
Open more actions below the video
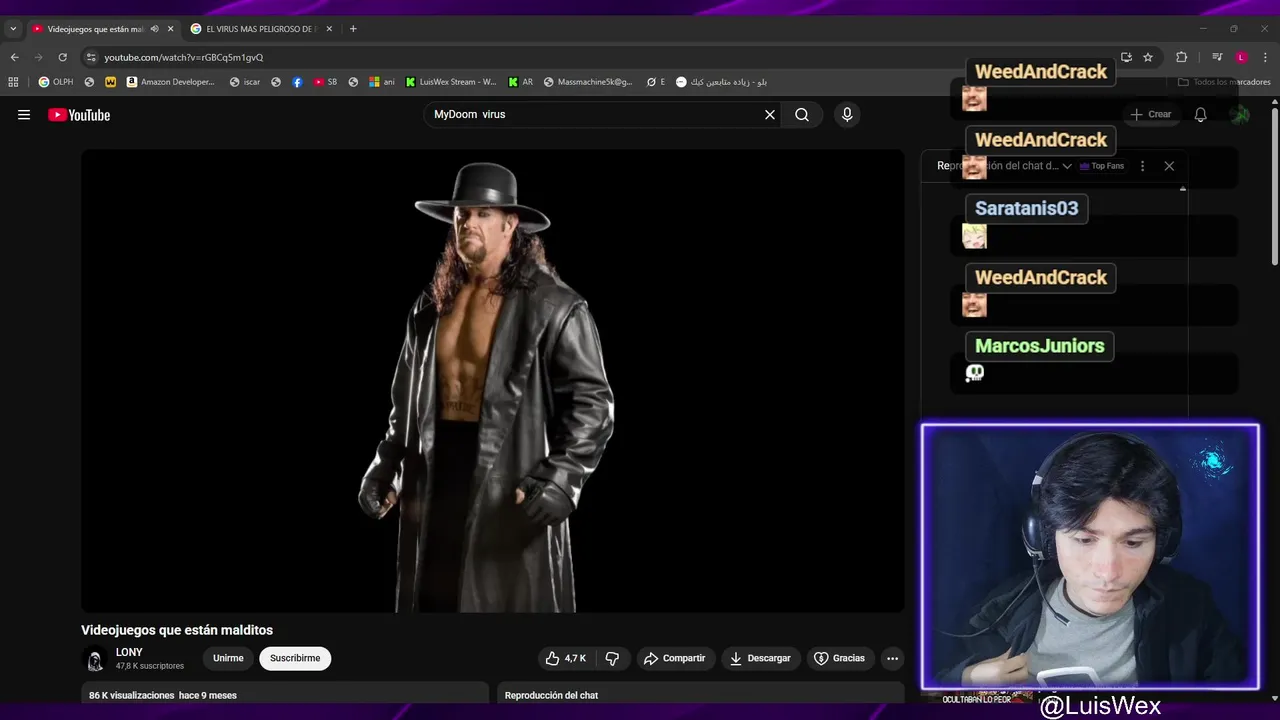tap(892, 658)
